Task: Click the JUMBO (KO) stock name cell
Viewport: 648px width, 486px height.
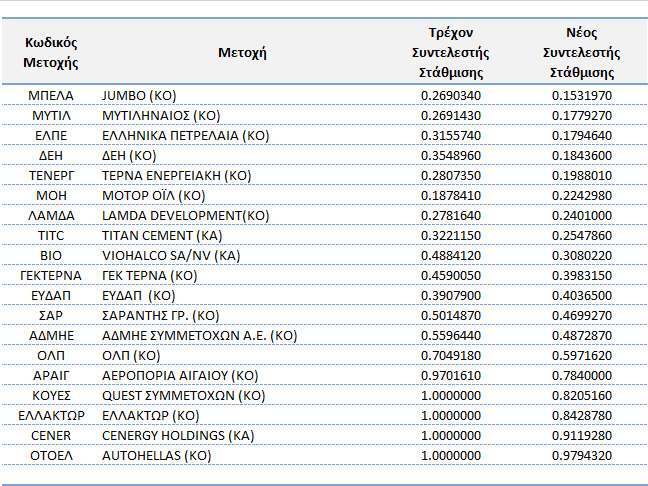Action: (139, 95)
